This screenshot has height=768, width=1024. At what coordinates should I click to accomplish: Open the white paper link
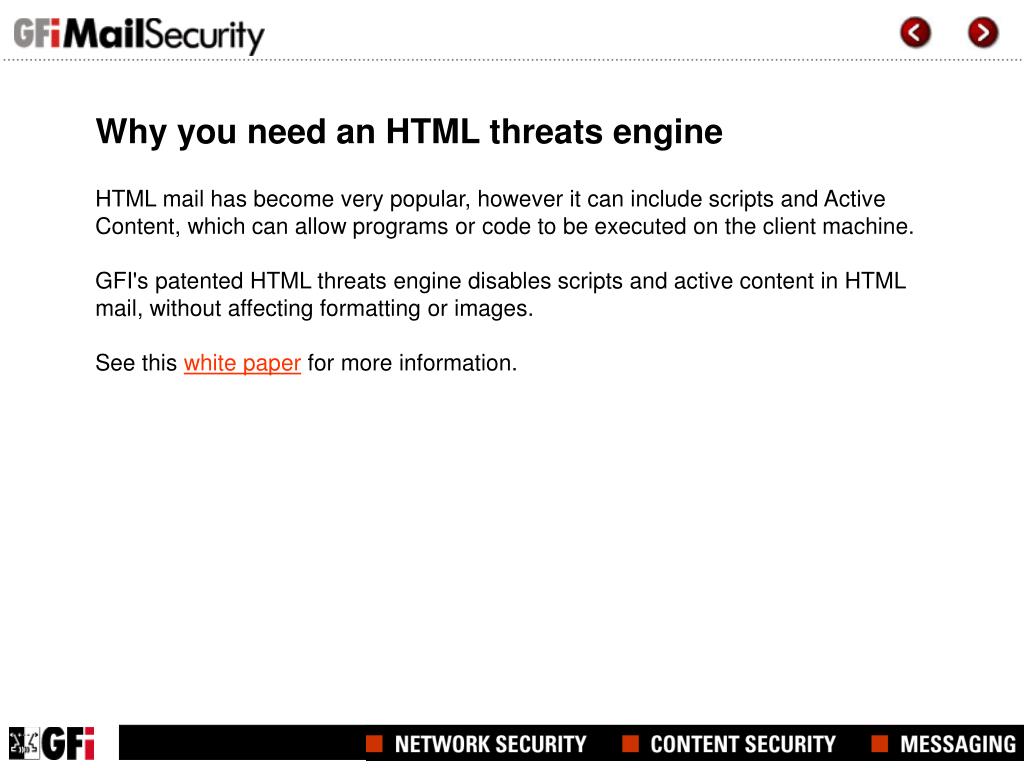click(x=242, y=363)
